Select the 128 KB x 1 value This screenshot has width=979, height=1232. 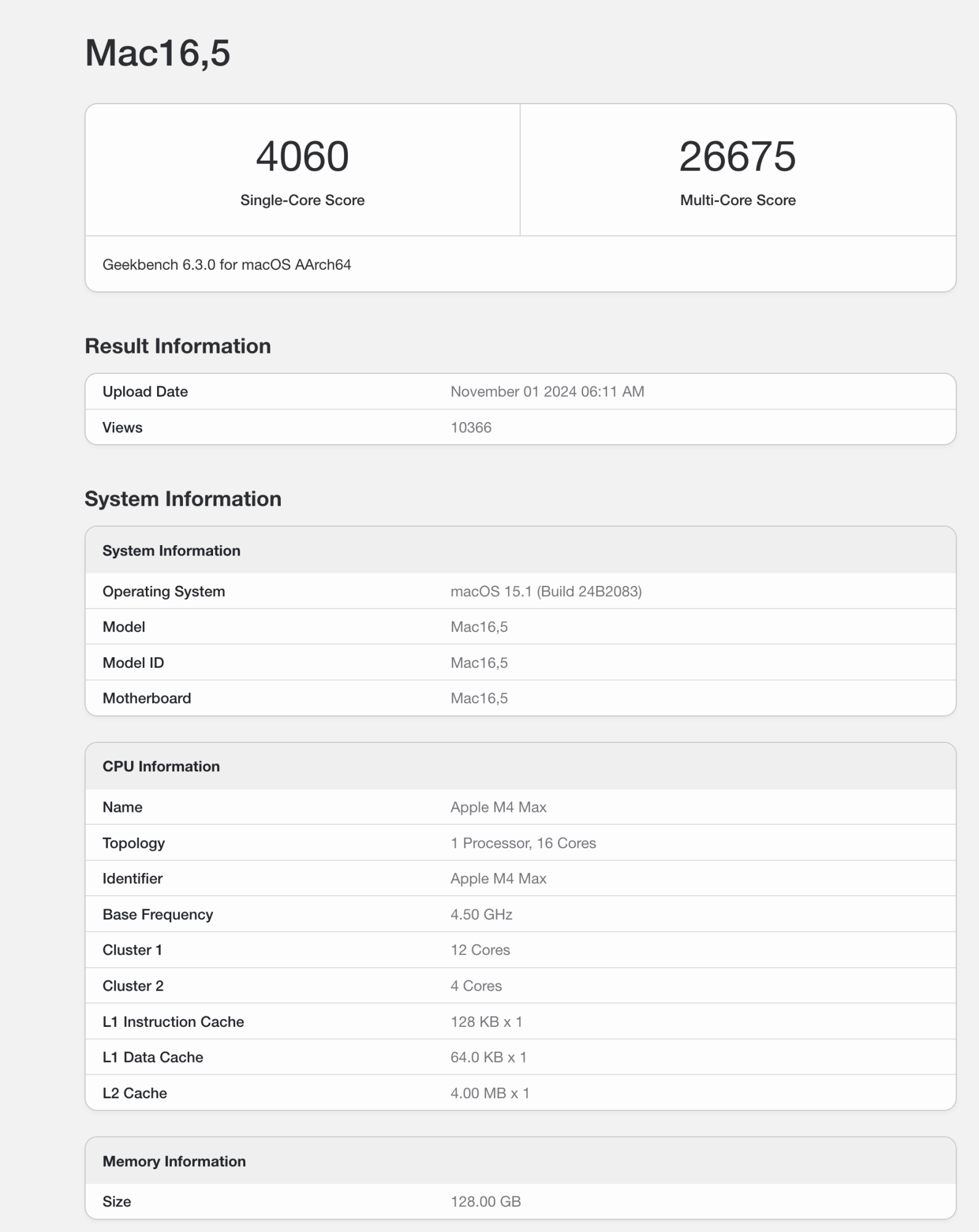(486, 1022)
